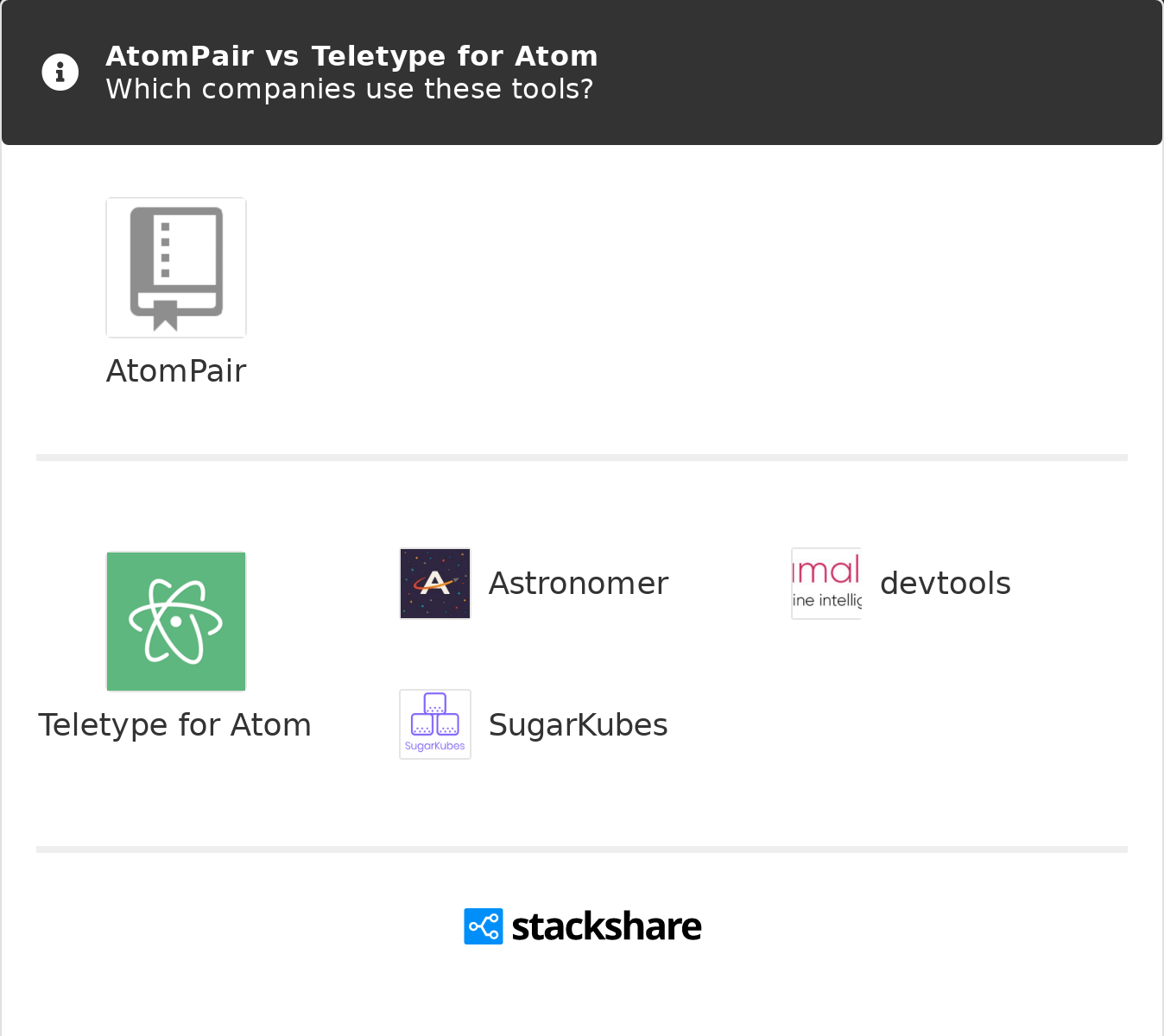Click the SugarKubes company name
1164x1036 pixels.
tap(578, 725)
